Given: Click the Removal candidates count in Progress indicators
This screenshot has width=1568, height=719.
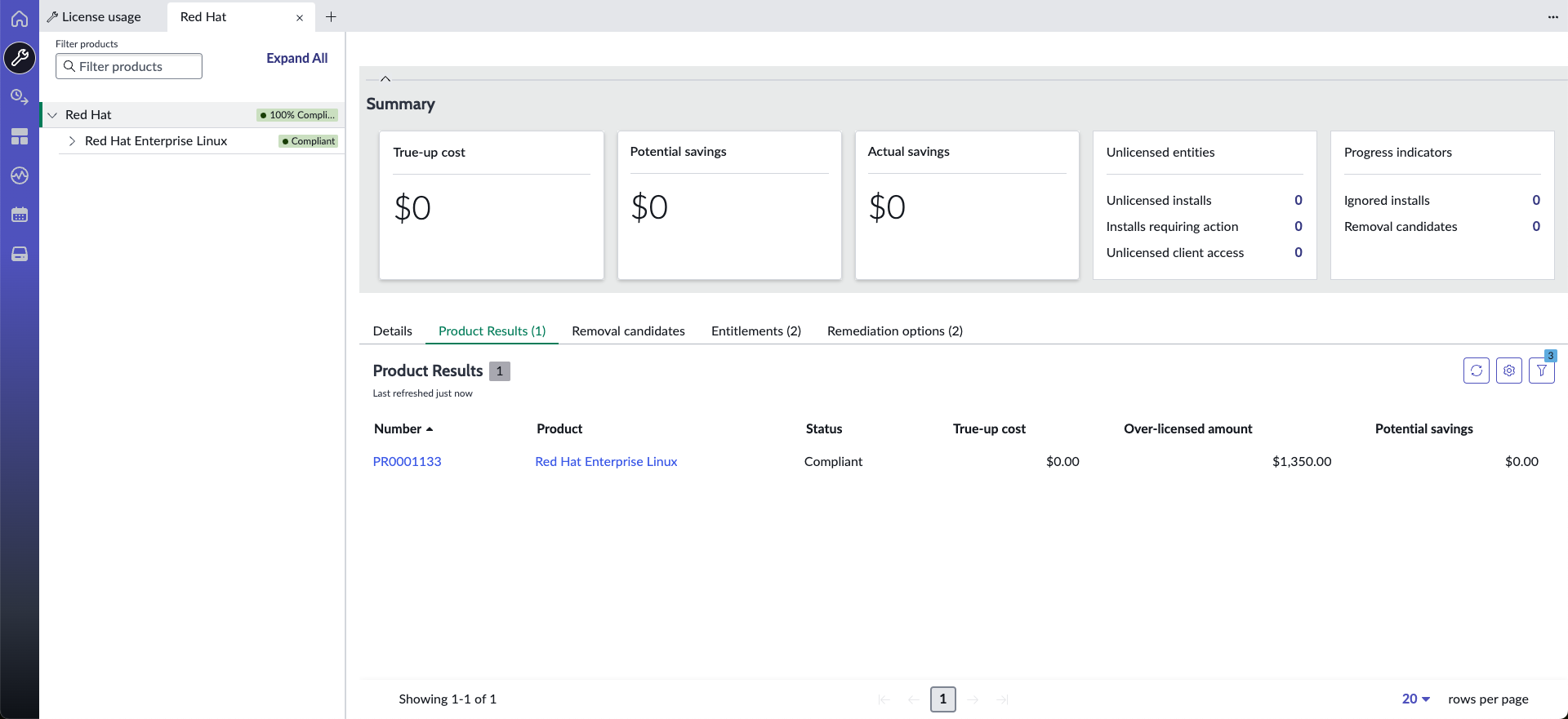Looking at the screenshot, I should pyautogui.click(x=1536, y=226).
